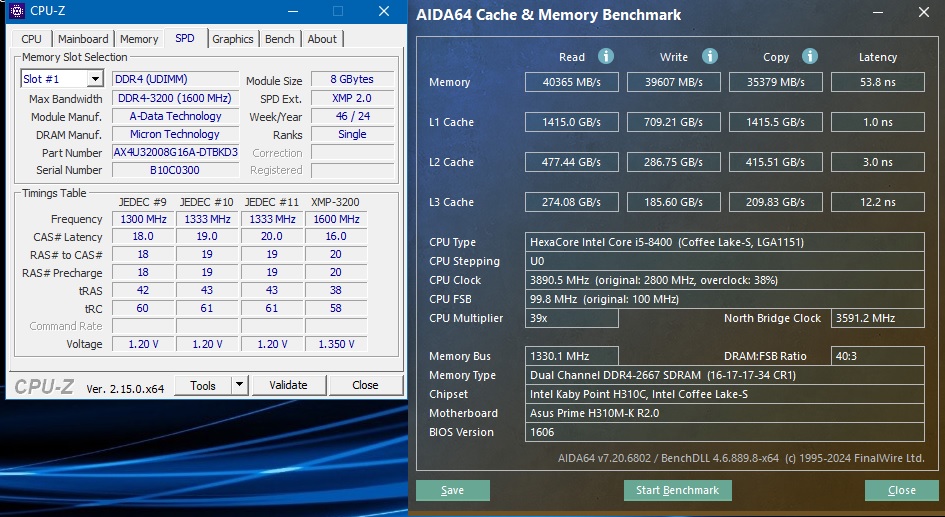The width and height of the screenshot is (945, 517).
Task: Click the SPD Ext. XMP 2.0 value
Action: (353, 98)
